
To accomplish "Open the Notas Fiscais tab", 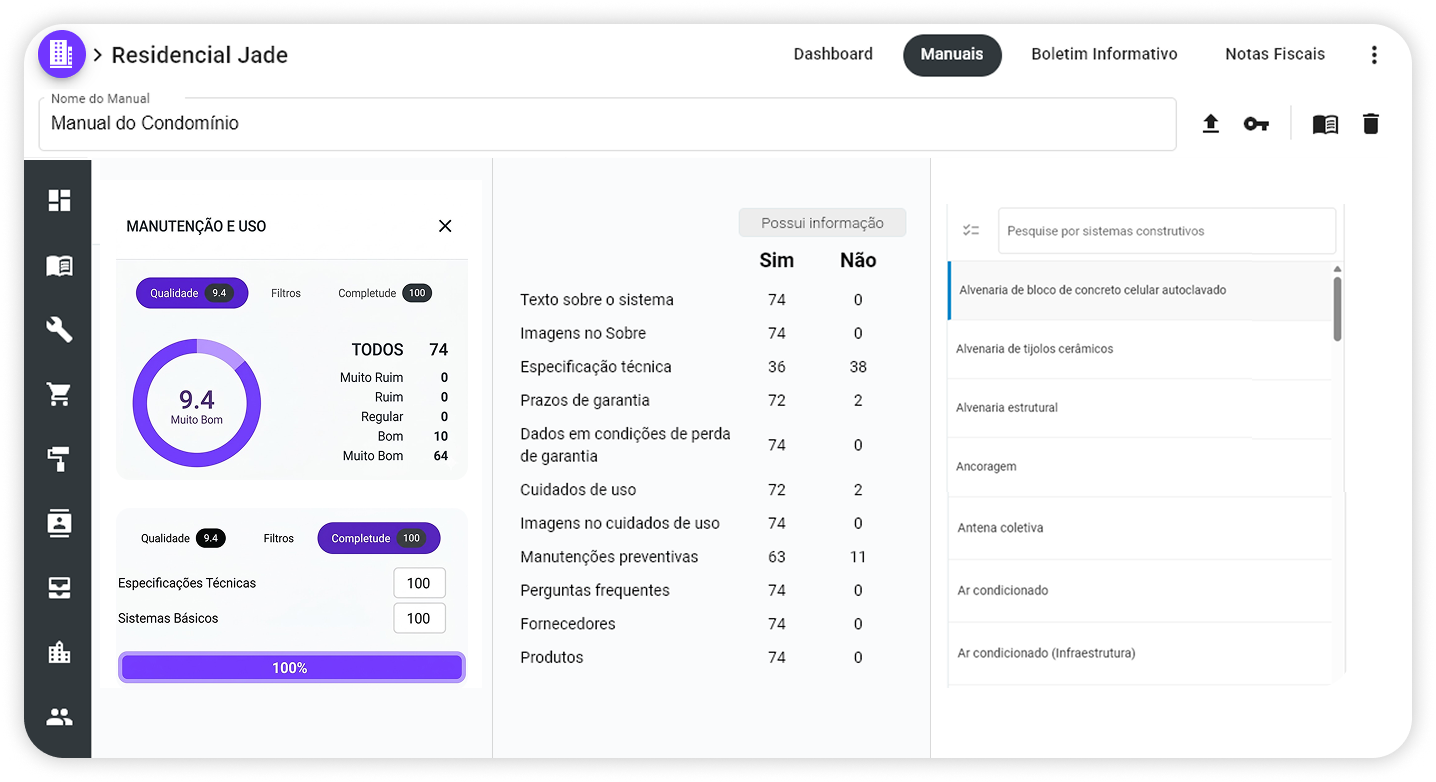I will pos(1275,55).
